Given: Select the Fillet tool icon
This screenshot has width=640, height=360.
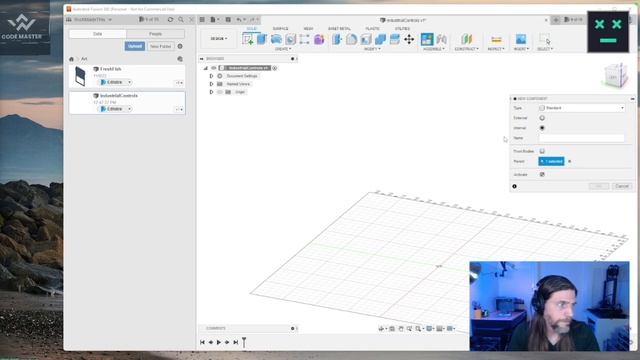Looking at the screenshot, I should 351,39.
